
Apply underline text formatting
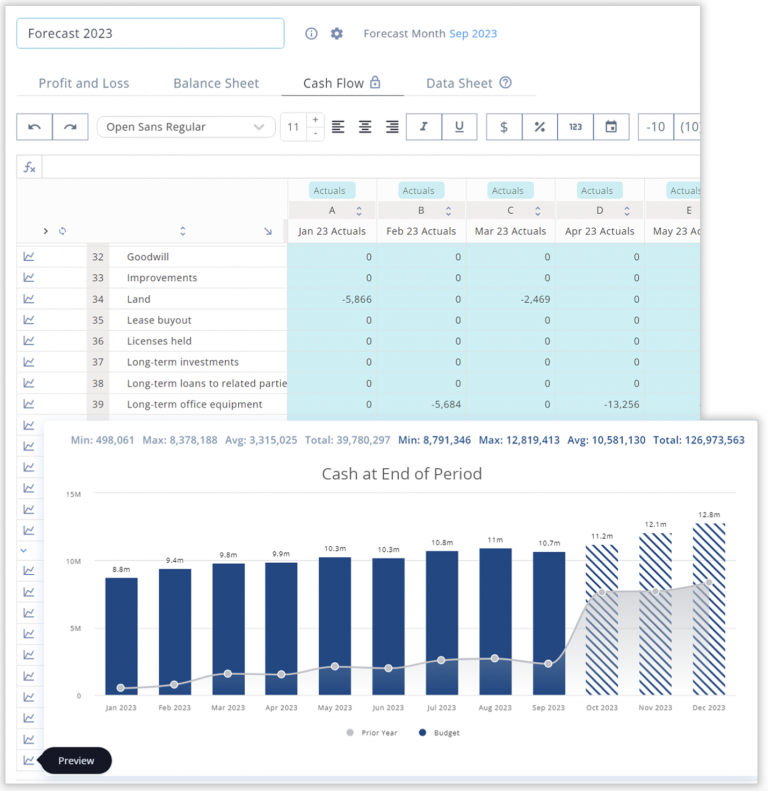(459, 127)
